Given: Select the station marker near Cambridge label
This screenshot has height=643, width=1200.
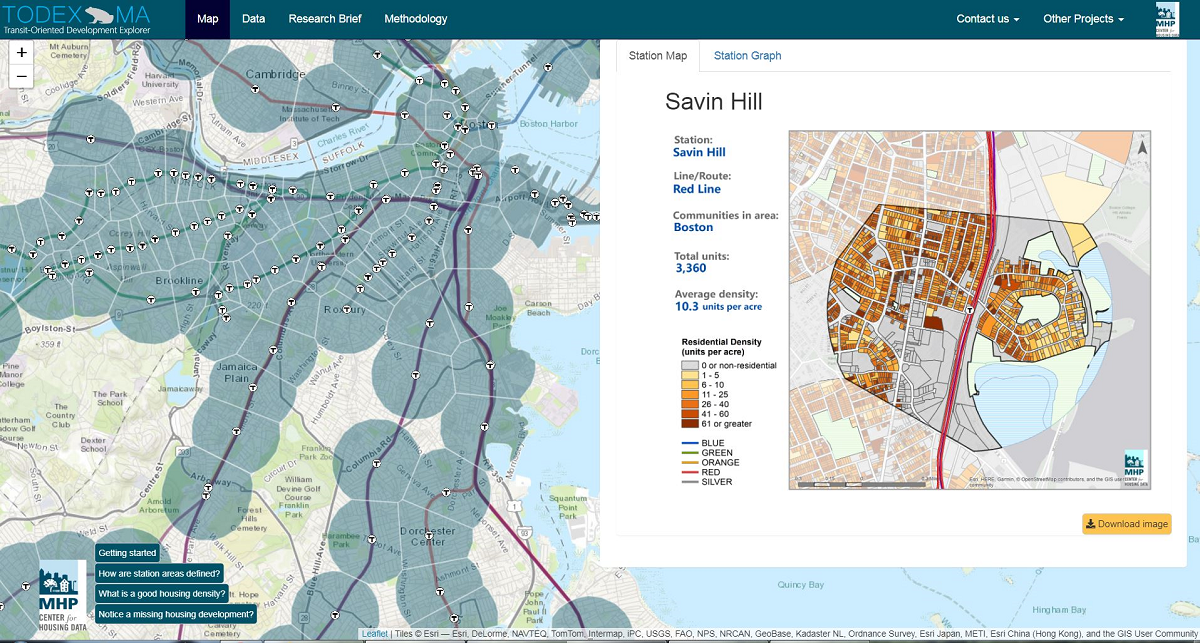Looking at the screenshot, I should [x=256, y=89].
